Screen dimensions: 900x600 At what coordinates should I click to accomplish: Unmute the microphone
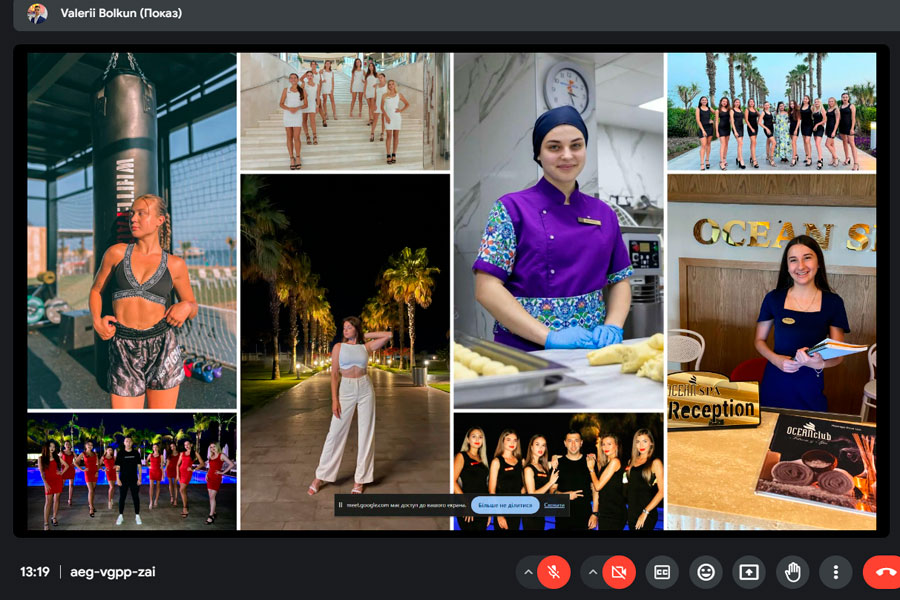553,572
